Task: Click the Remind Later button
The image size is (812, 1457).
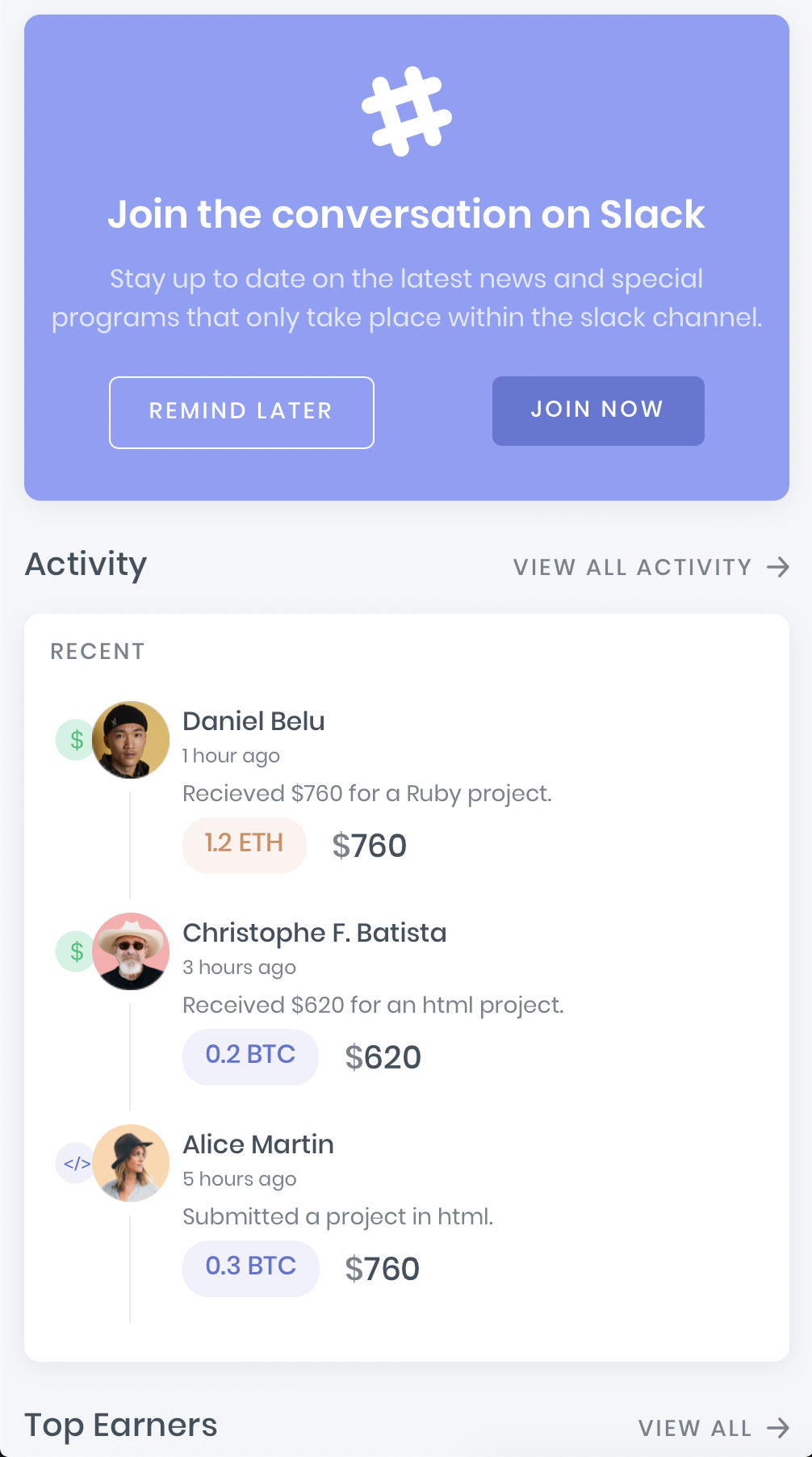Action: click(241, 412)
